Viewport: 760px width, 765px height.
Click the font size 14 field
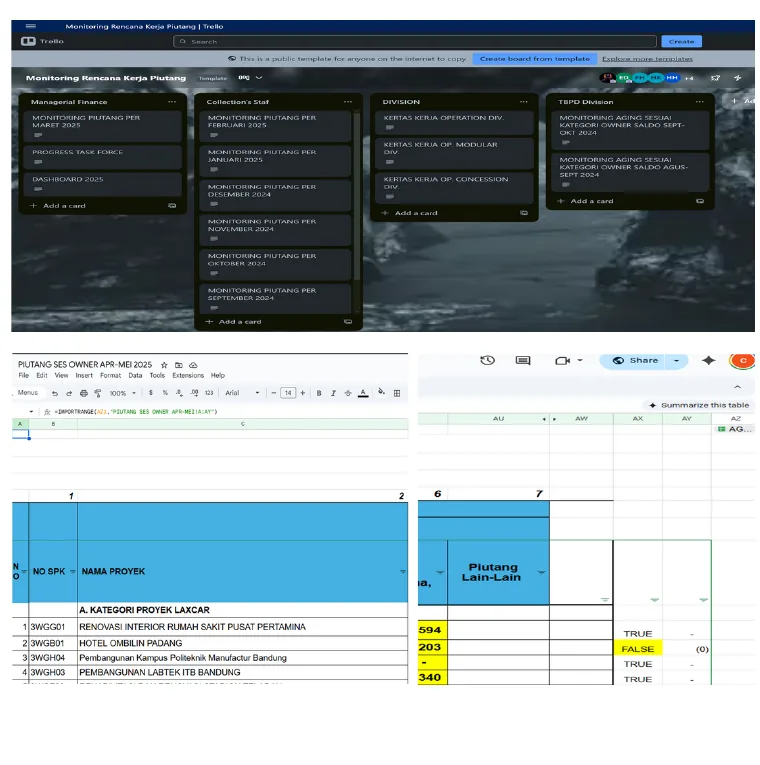tap(288, 393)
